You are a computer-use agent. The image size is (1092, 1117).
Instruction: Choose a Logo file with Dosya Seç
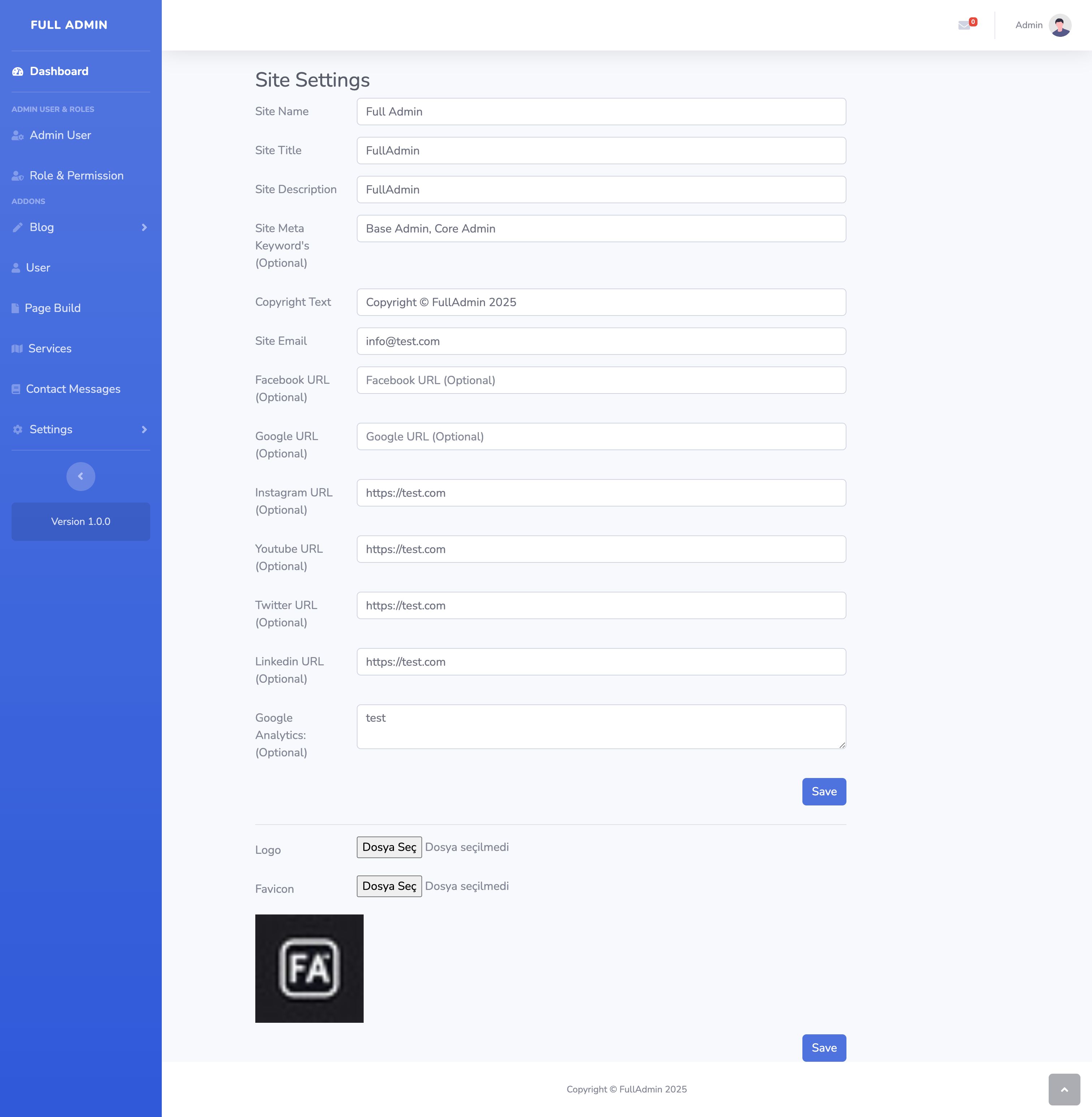(389, 847)
